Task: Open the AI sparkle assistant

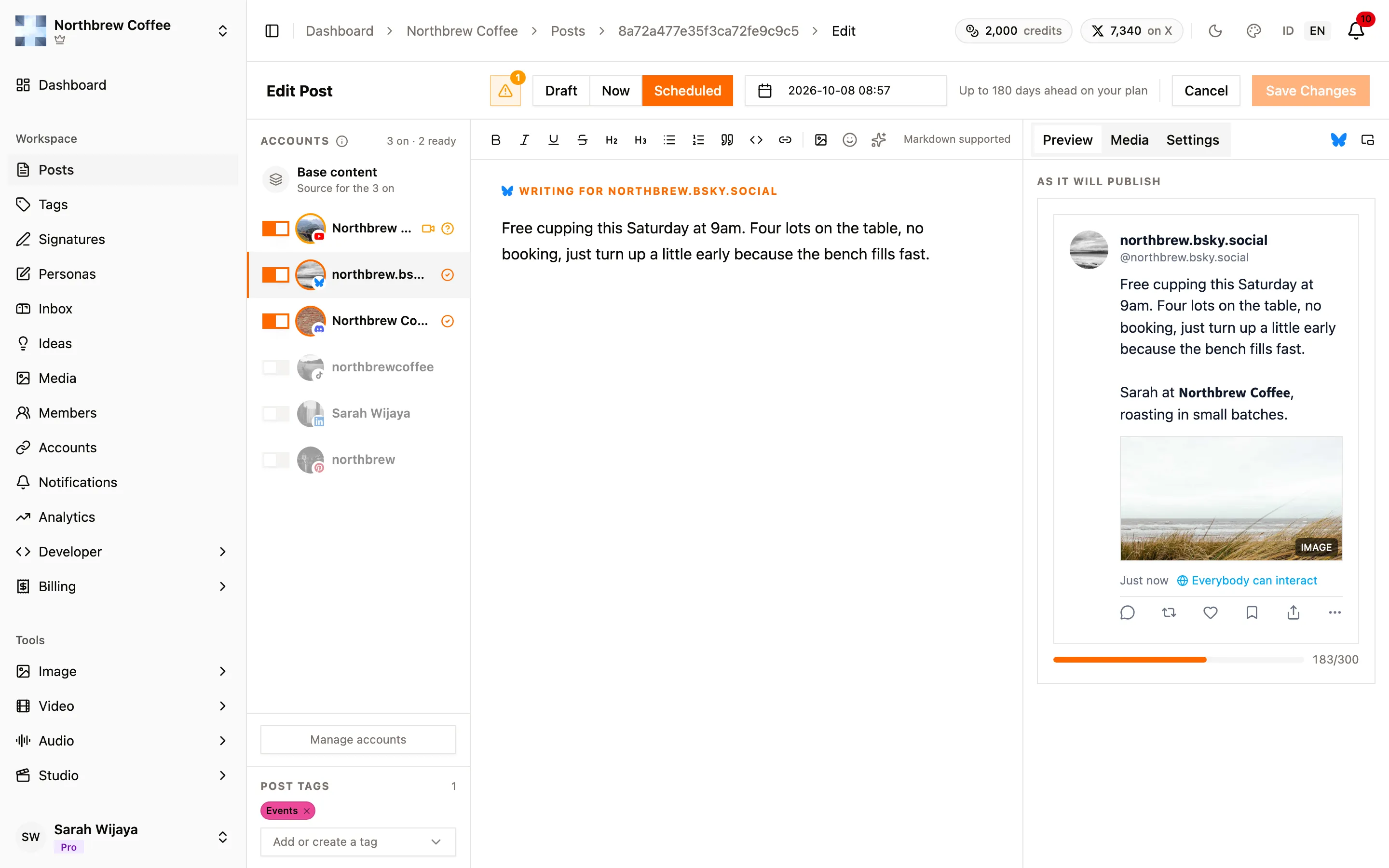Action: [x=879, y=139]
